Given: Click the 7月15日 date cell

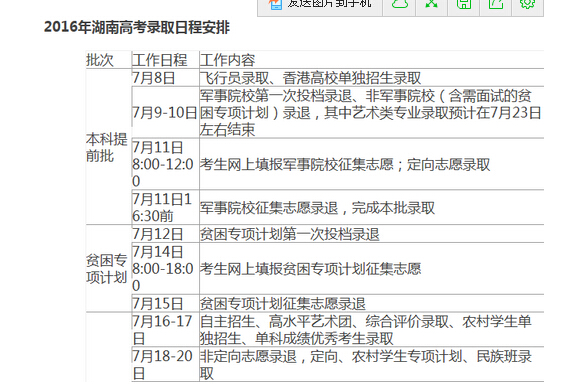Looking at the screenshot, I should [x=157, y=304].
